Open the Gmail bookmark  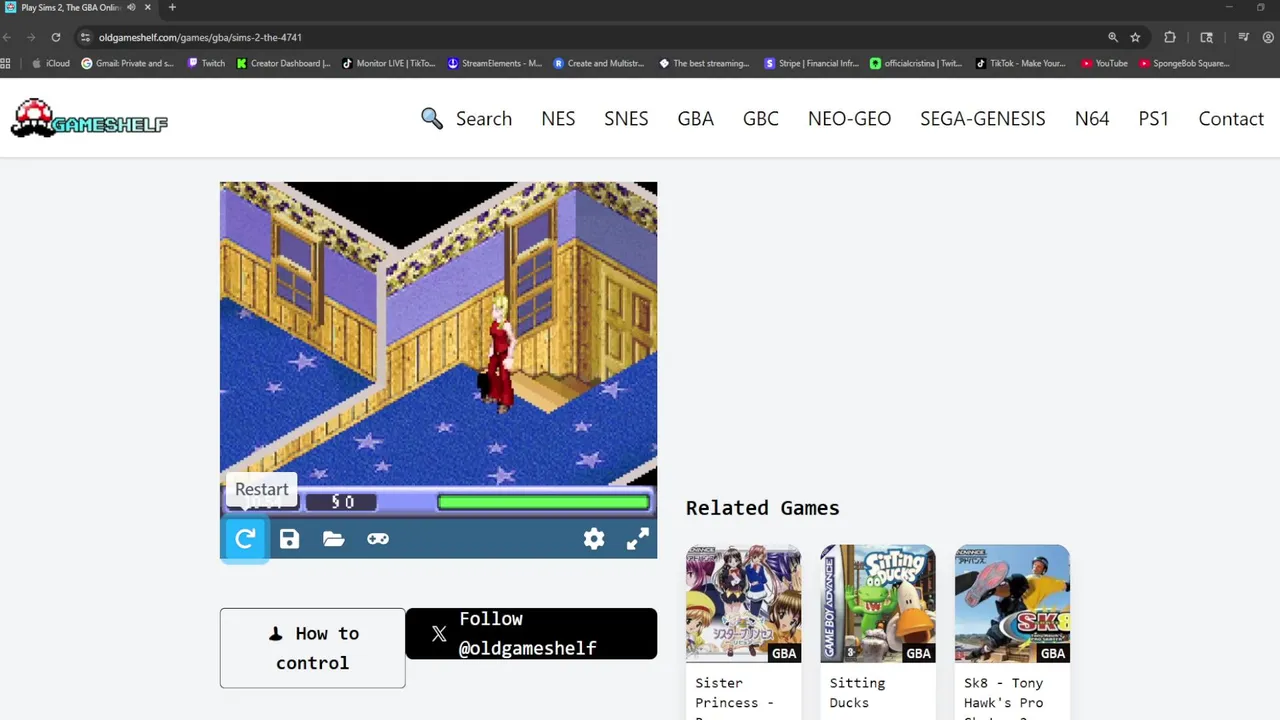(x=127, y=63)
